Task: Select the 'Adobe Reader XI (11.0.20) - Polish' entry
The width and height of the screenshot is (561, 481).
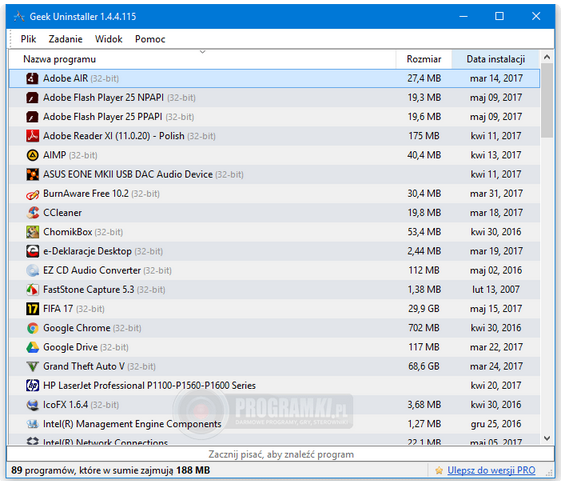Action: click(x=114, y=136)
